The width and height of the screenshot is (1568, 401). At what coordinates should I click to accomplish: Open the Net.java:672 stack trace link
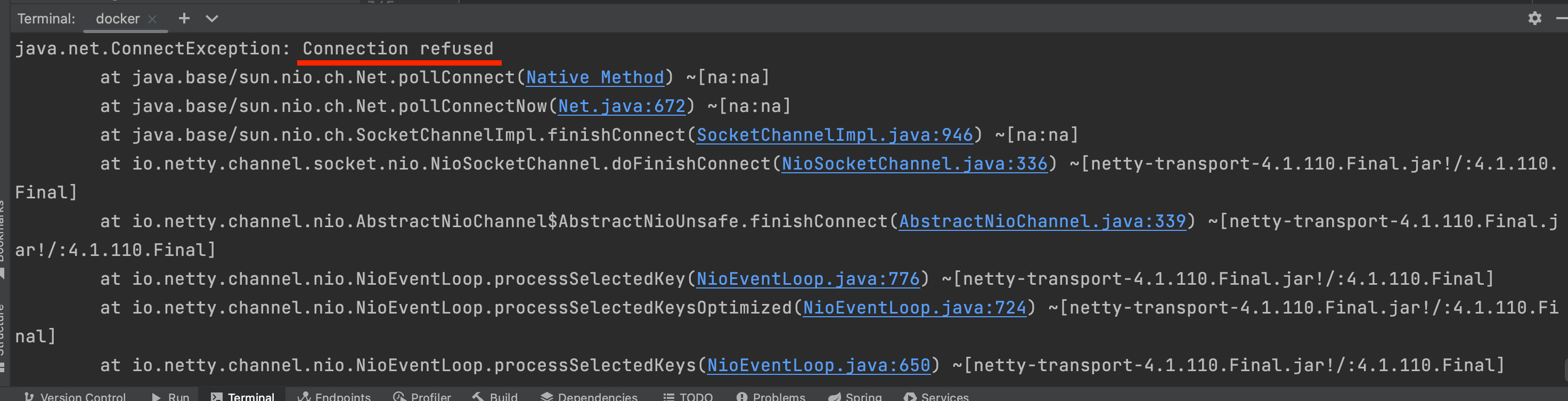click(622, 106)
